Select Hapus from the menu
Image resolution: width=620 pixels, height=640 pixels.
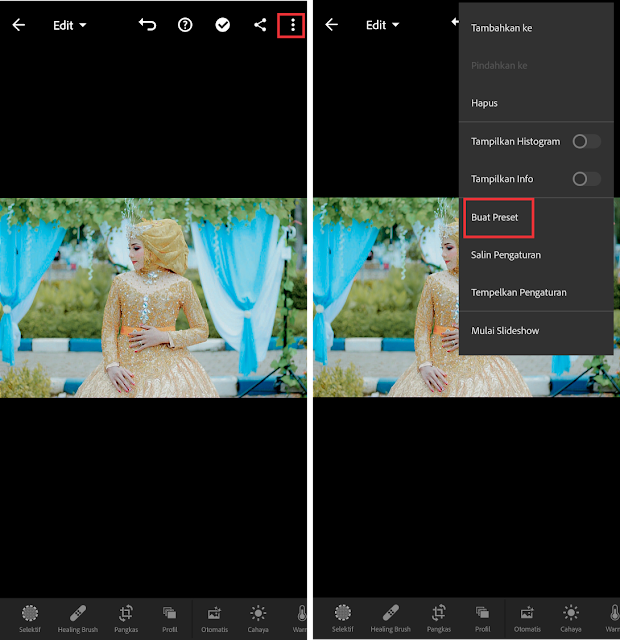[536, 103]
